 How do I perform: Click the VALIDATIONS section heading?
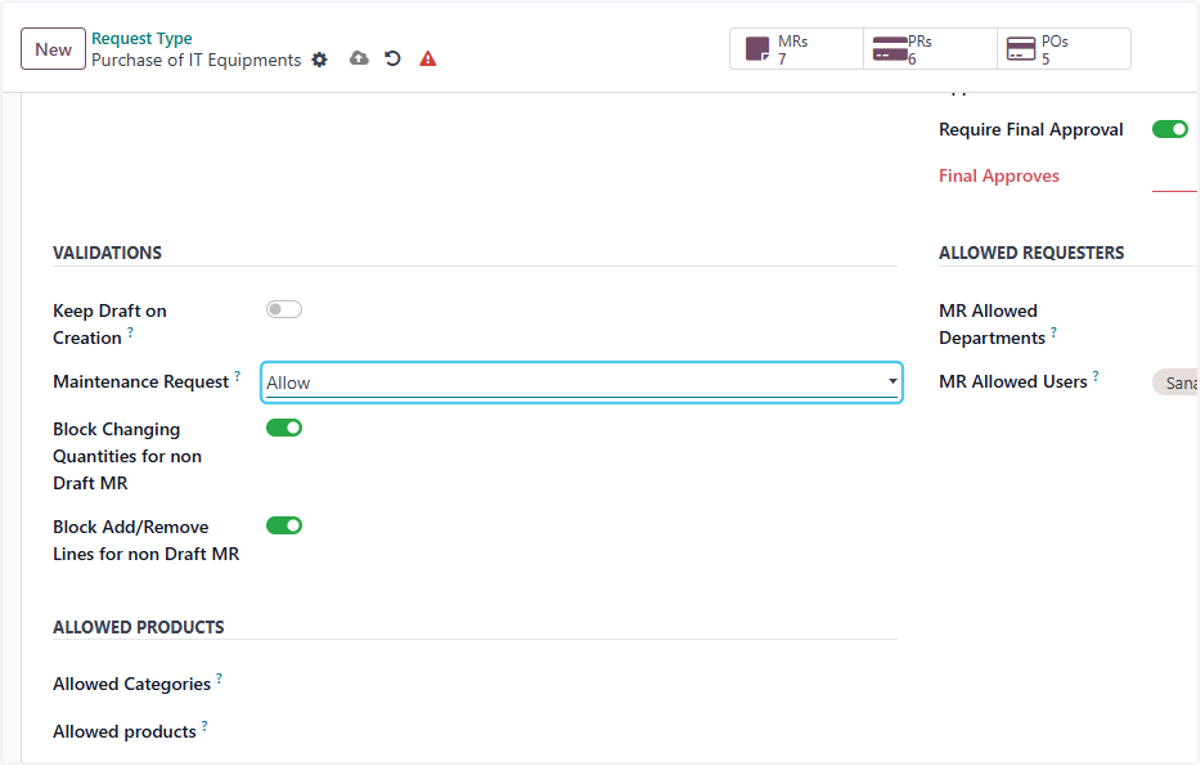click(107, 253)
